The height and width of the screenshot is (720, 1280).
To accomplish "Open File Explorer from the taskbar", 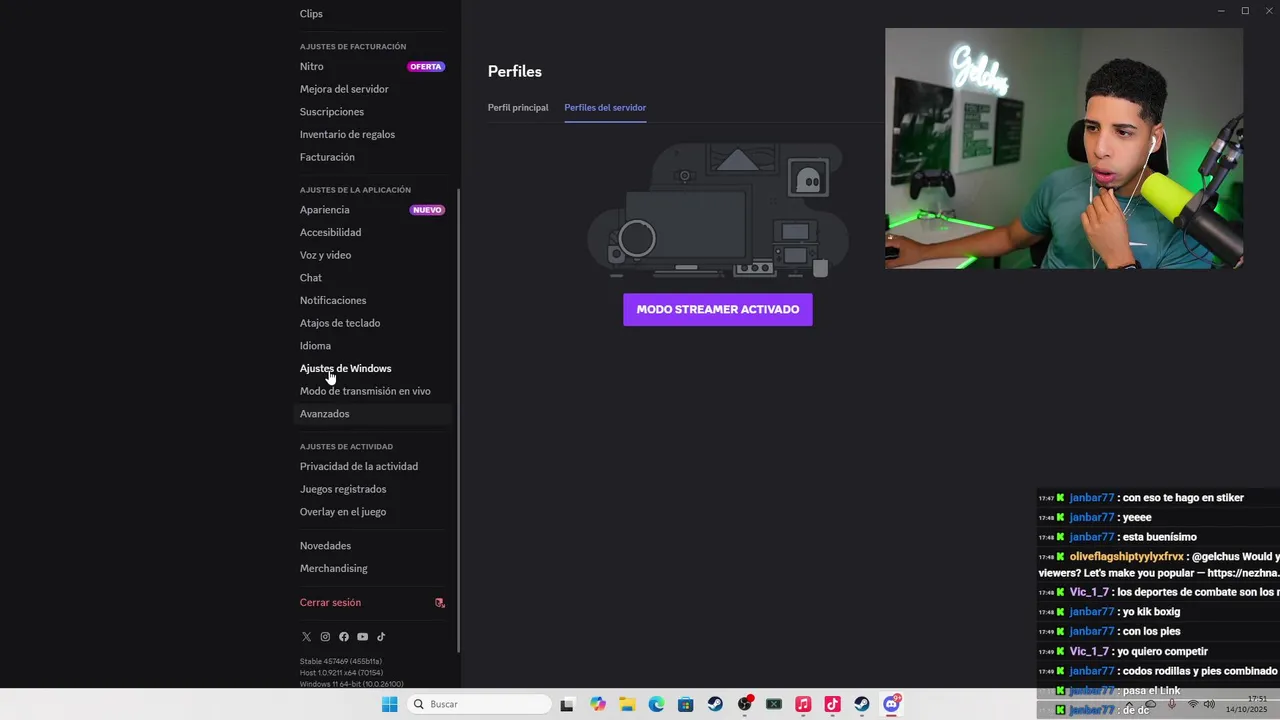I will (627, 704).
